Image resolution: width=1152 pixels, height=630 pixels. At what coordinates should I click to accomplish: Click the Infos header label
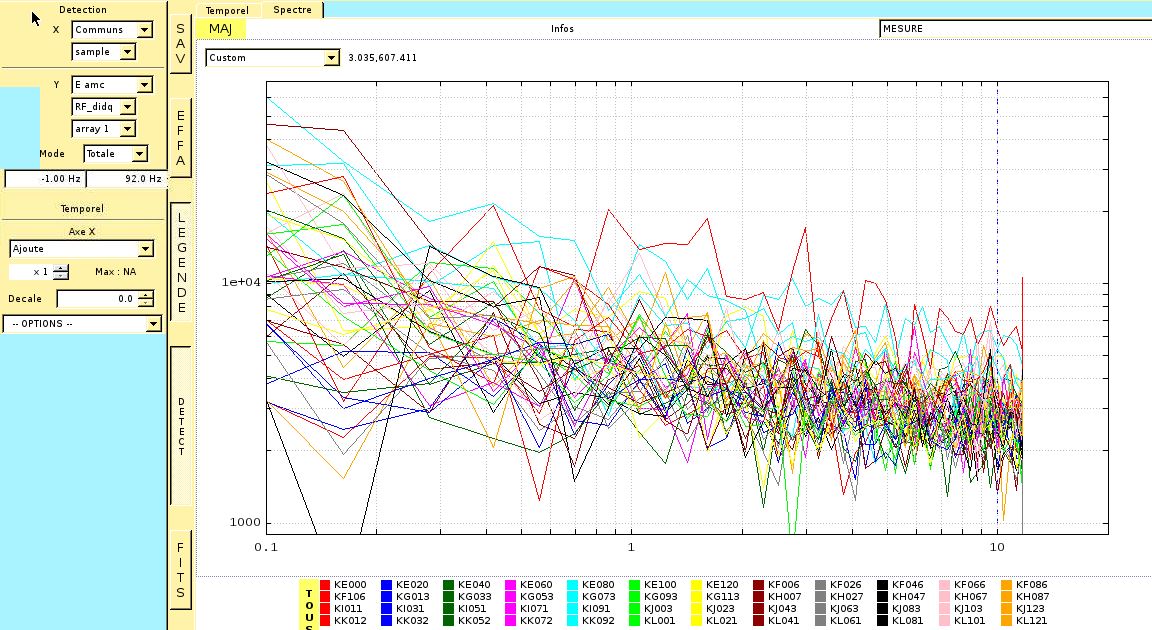pos(562,29)
